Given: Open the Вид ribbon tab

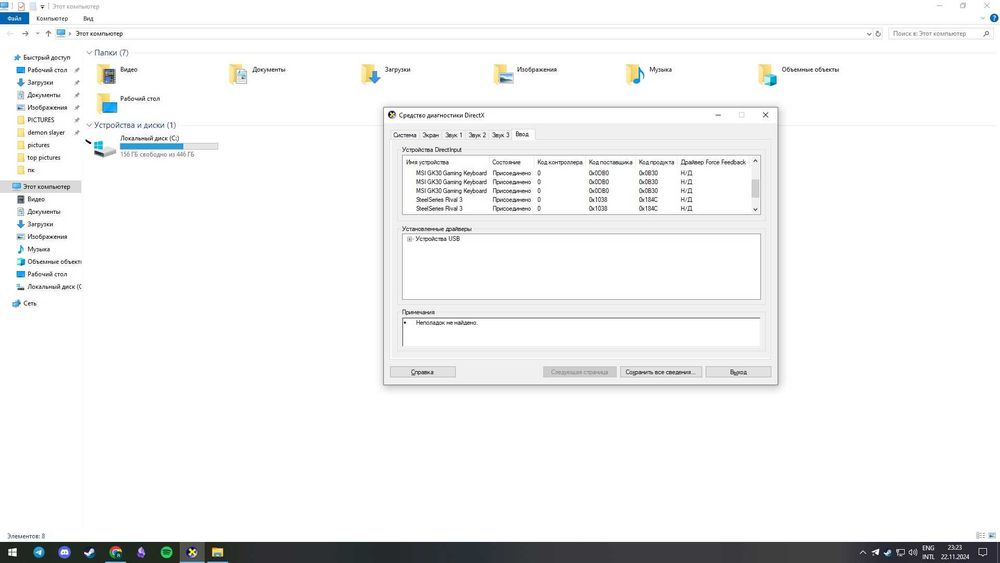Looking at the screenshot, I should click(88, 18).
